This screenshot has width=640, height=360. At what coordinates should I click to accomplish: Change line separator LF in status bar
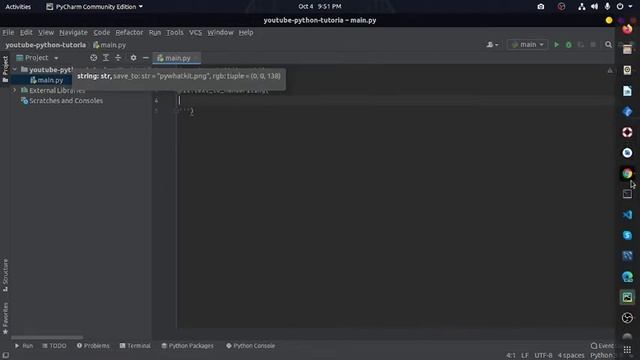(x=525, y=356)
